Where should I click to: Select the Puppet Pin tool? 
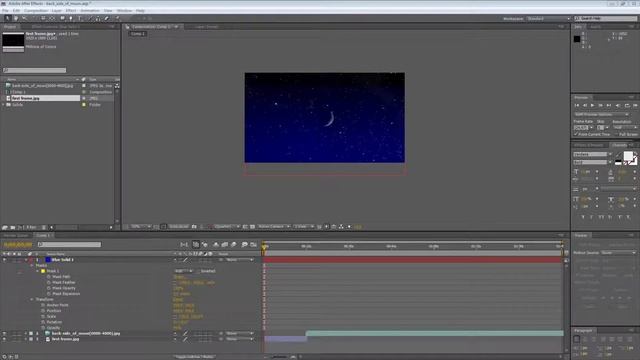tap(118, 18)
